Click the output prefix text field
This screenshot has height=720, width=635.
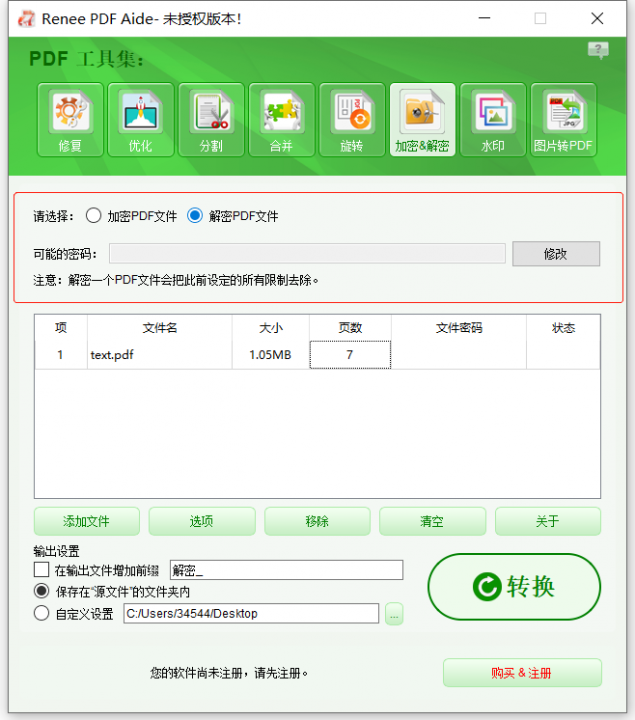286,570
